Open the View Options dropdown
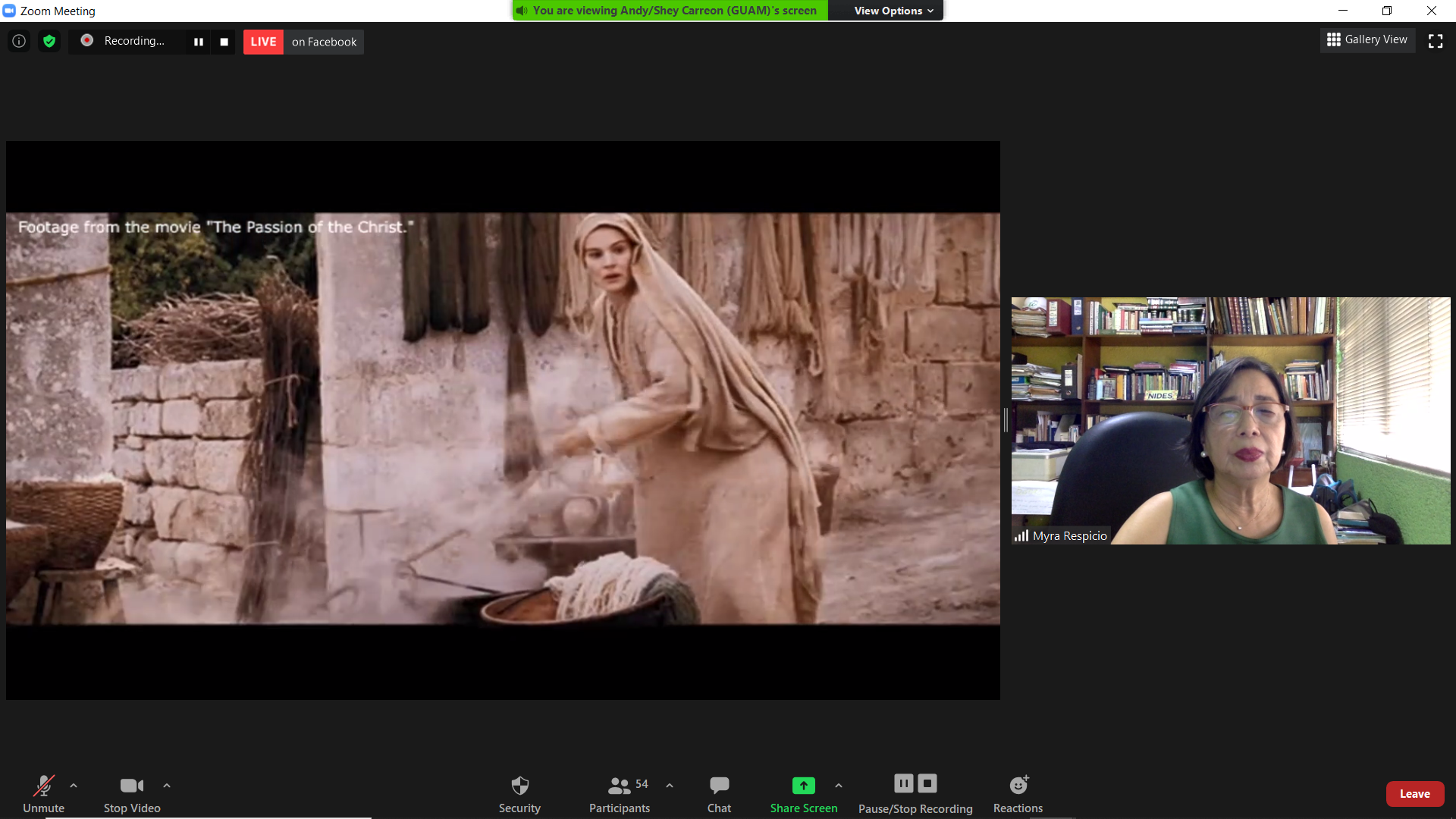Viewport: 1456px width, 819px height. click(x=893, y=11)
